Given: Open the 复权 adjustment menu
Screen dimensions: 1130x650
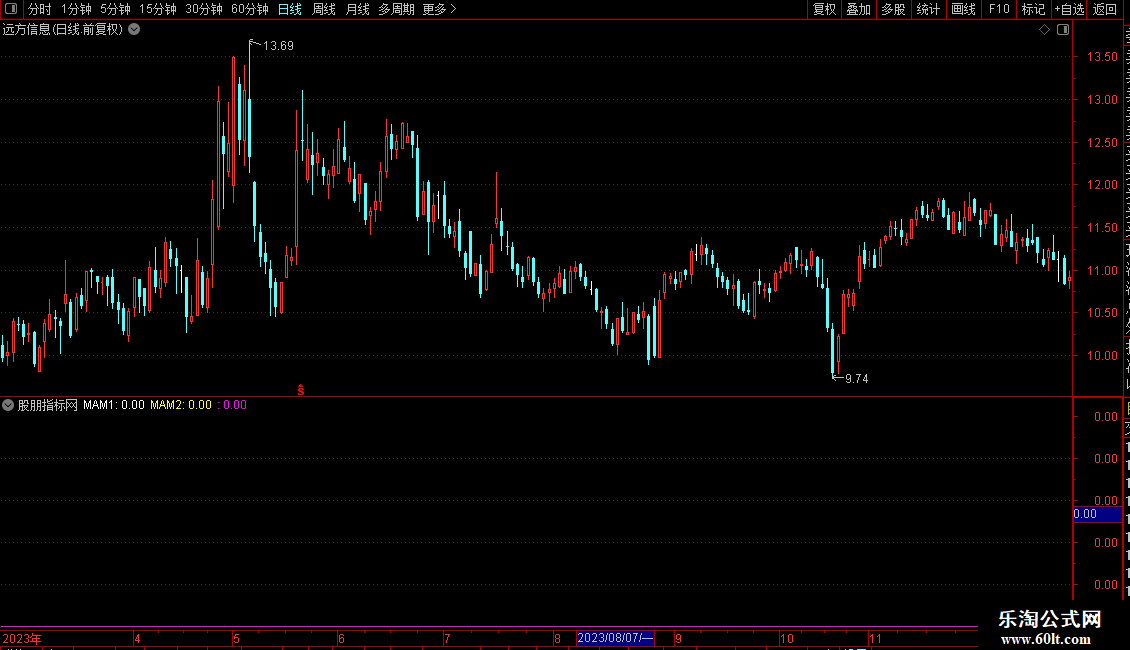Looking at the screenshot, I should click(824, 9).
